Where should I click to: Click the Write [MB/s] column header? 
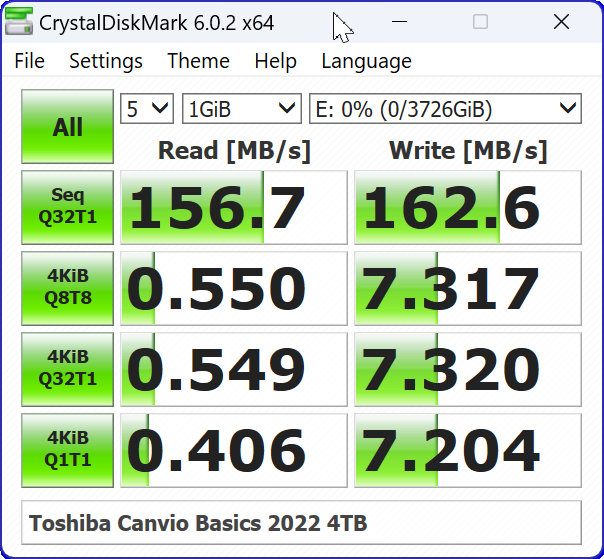pyautogui.click(x=468, y=150)
